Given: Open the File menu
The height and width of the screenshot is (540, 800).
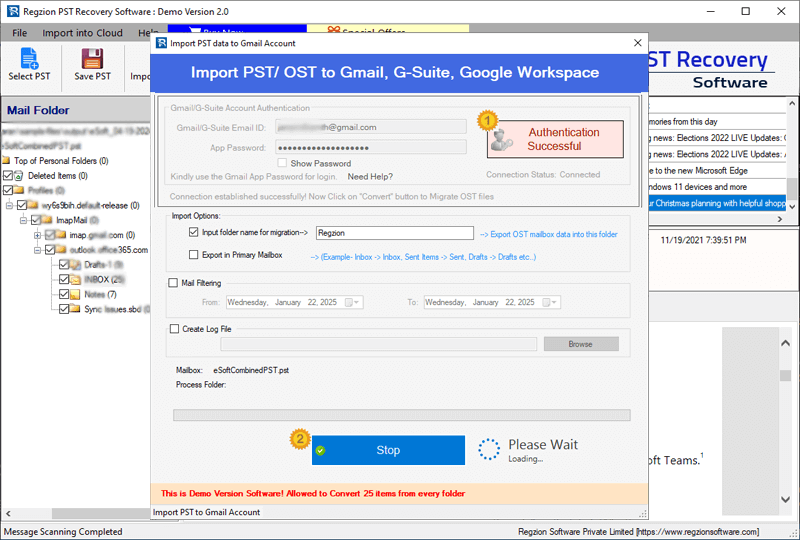Looking at the screenshot, I should click(19, 33).
